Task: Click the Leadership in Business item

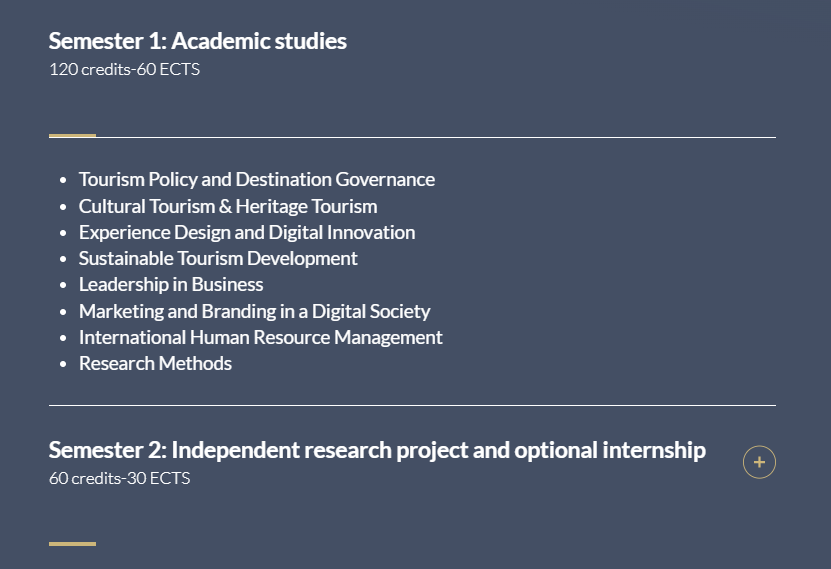Action: click(170, 284)
